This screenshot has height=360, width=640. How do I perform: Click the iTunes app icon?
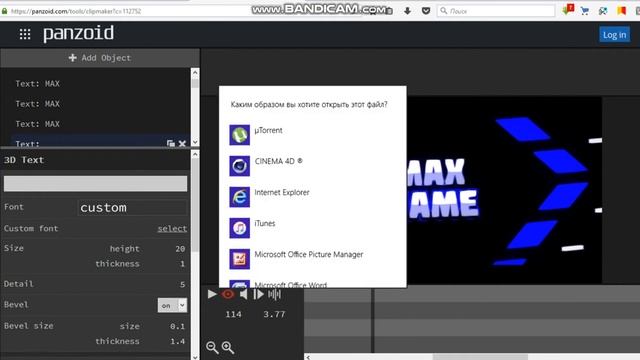[x=240, y=228]
